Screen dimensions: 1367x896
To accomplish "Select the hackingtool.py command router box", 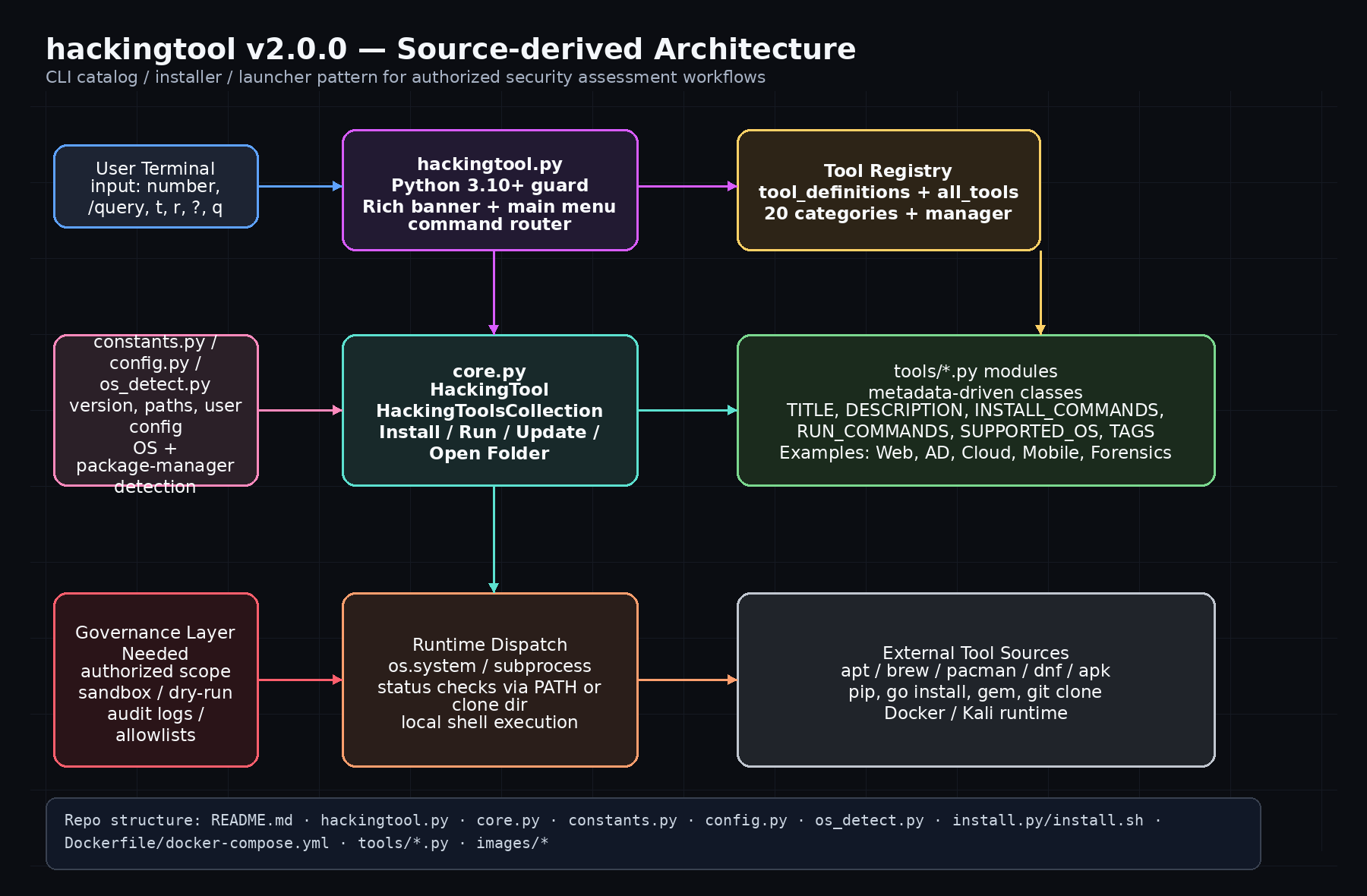I will (490, 190).
